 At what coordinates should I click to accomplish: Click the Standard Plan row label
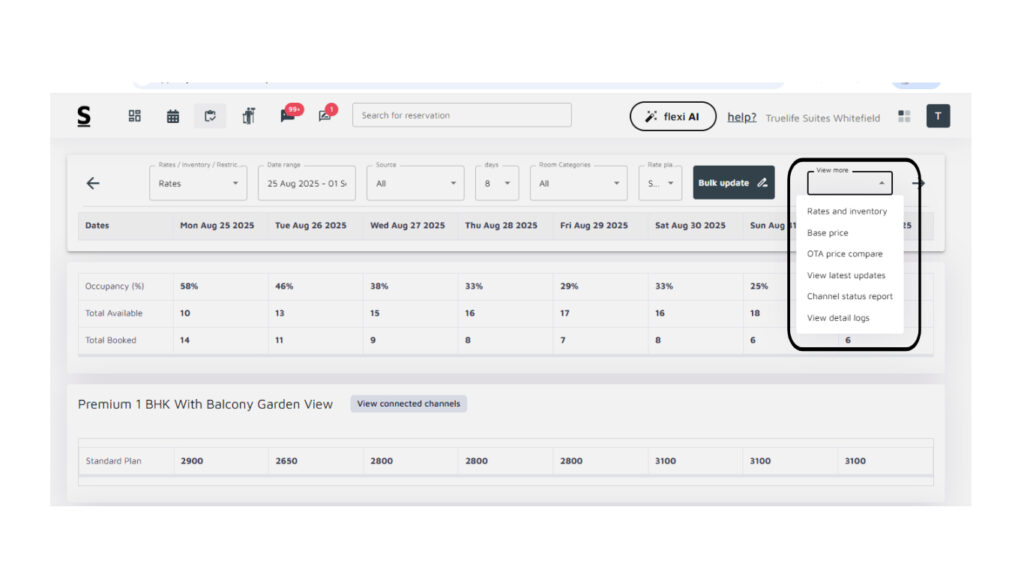[113, 461]
